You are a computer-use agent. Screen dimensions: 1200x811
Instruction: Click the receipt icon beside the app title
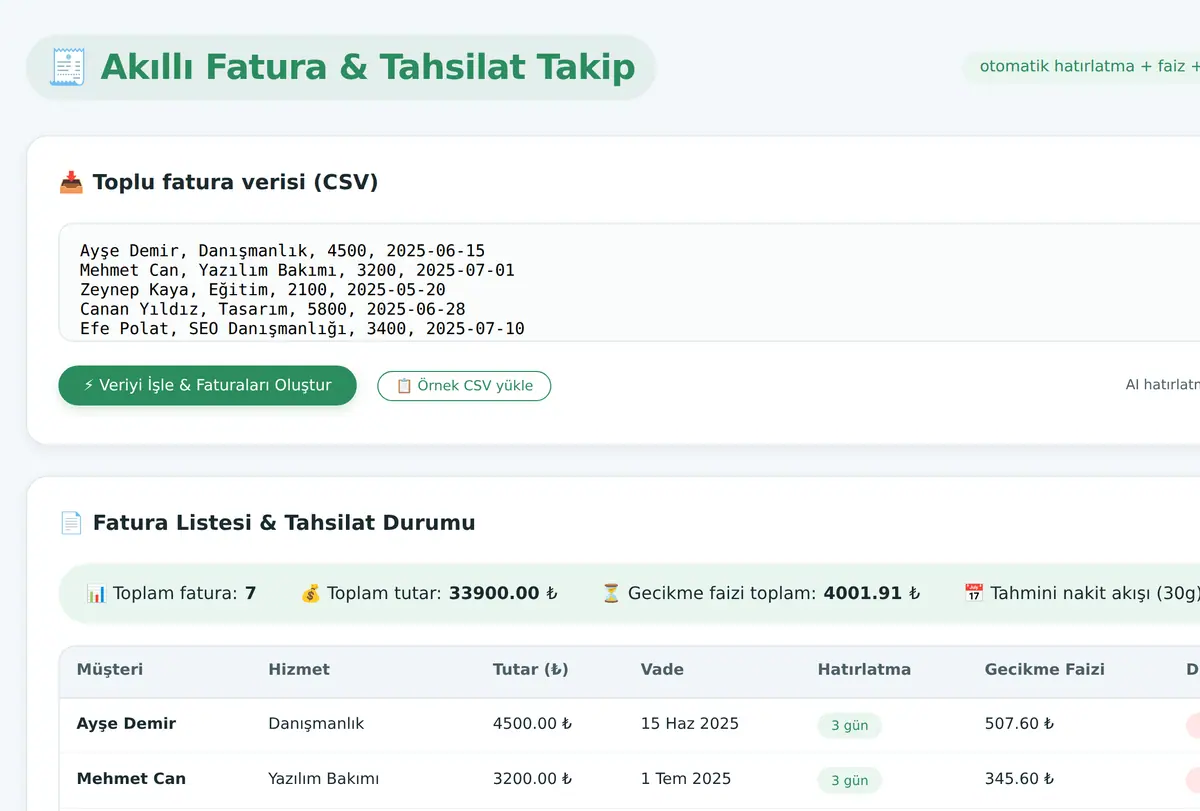(68, 67)
